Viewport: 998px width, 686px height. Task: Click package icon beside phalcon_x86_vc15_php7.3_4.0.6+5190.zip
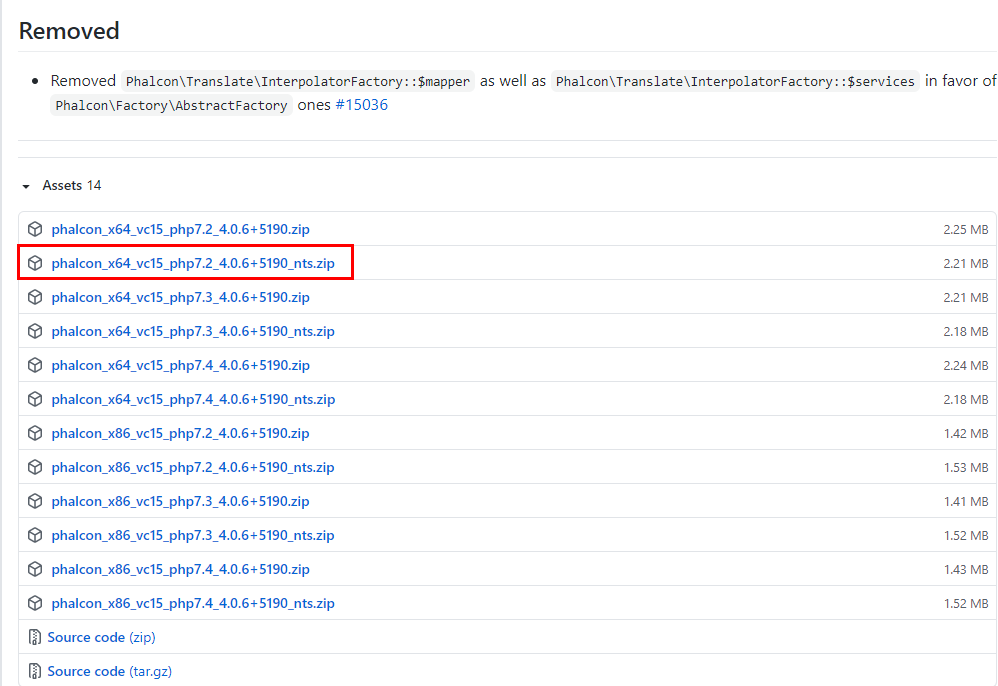(35, 501)
